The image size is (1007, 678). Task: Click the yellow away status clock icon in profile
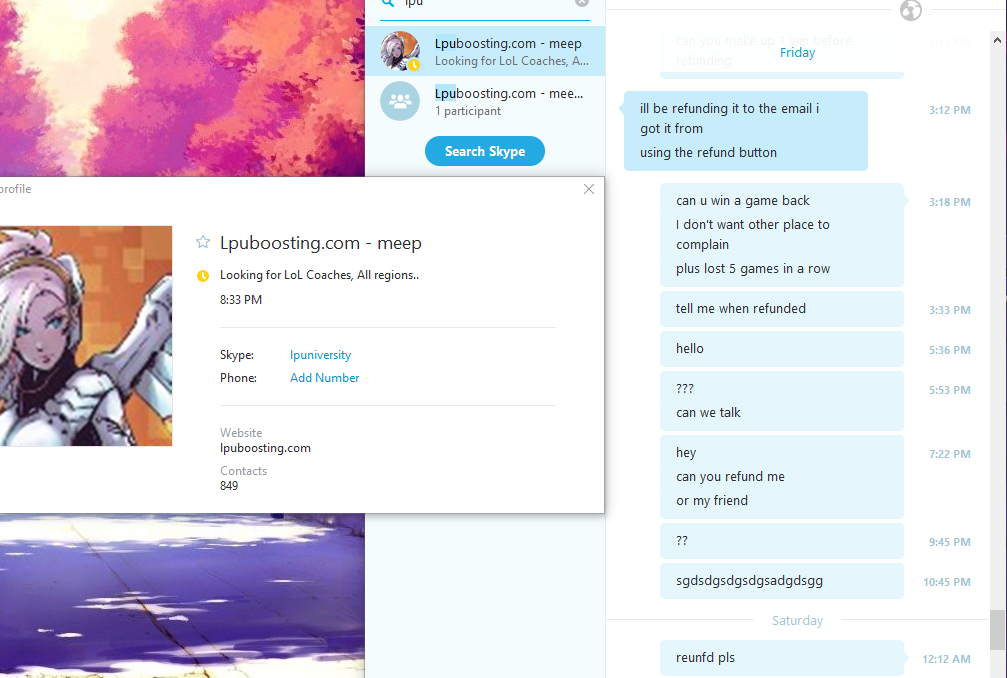pos(203,276)
